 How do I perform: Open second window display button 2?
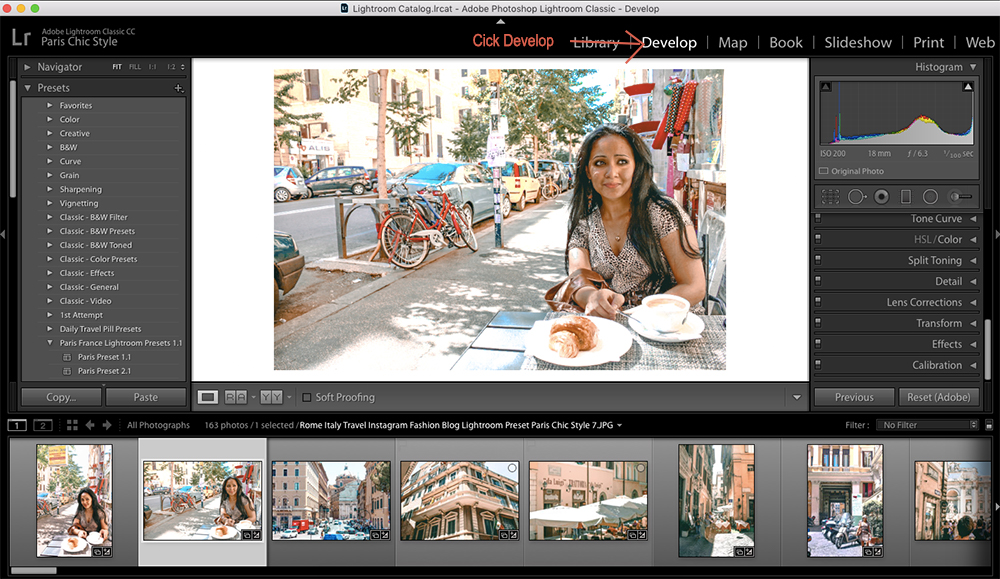(x=43, y=425)
